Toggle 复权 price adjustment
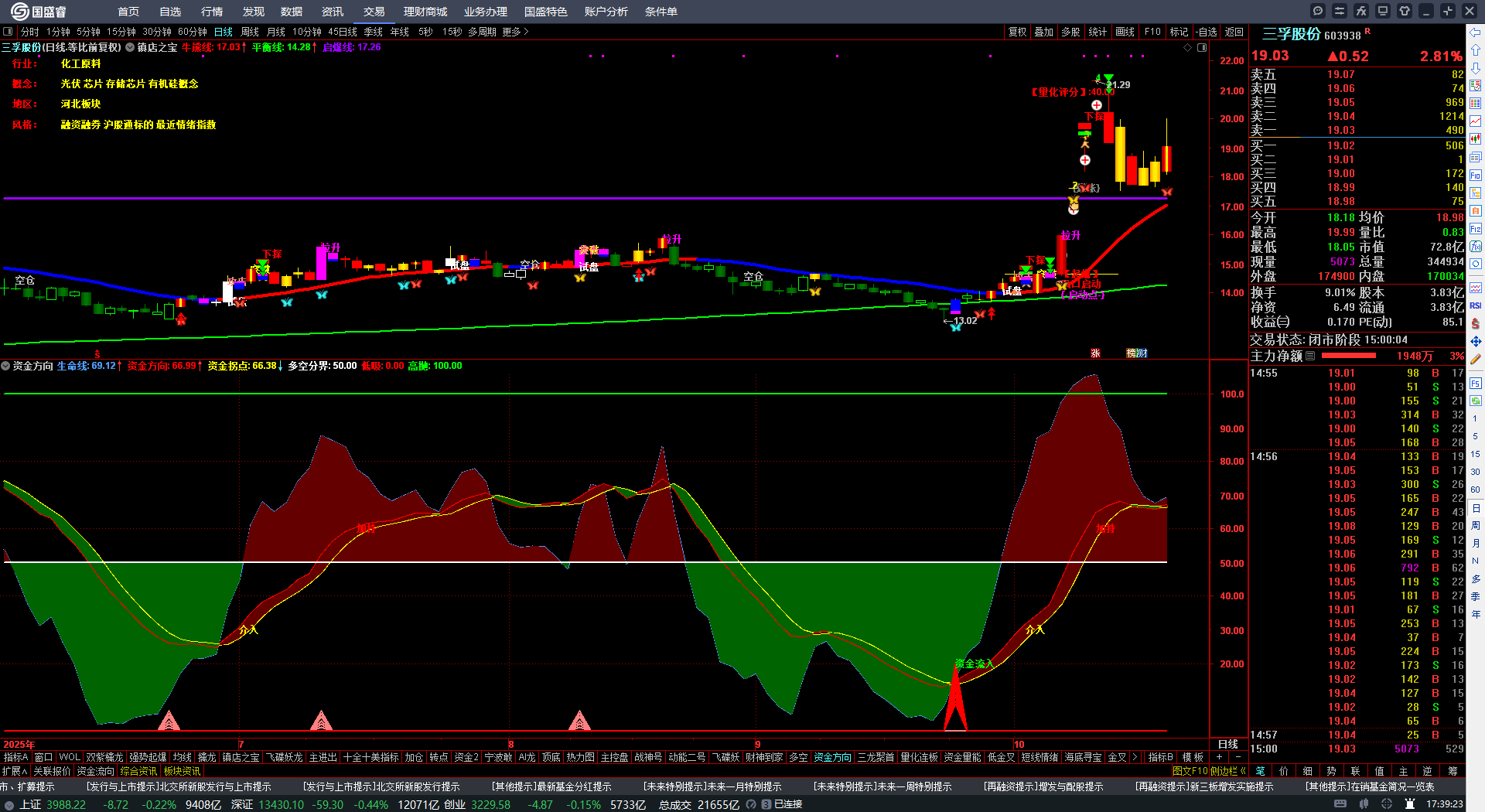Screen dimensions: 1485x812 tap(1017, 32)
